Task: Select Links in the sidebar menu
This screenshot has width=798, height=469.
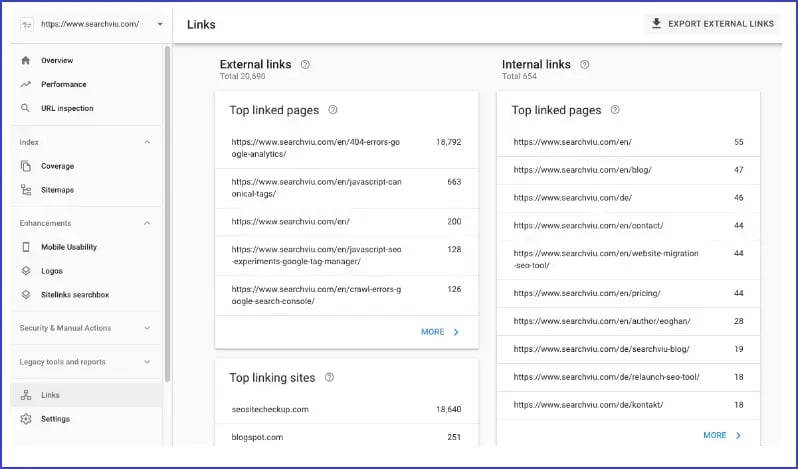Action: tap(50, 395)
